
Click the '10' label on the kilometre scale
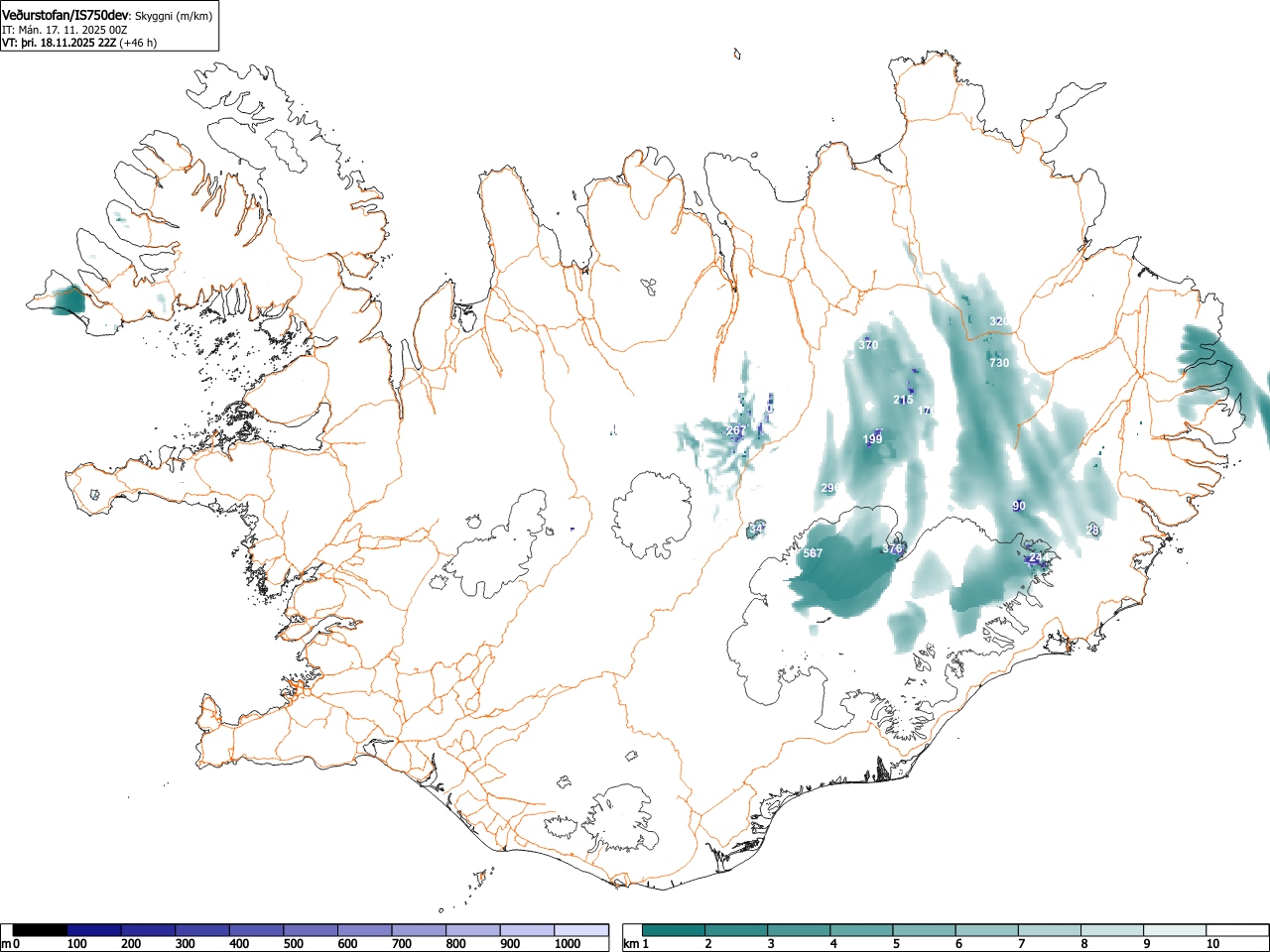[x=1212, y=944]
